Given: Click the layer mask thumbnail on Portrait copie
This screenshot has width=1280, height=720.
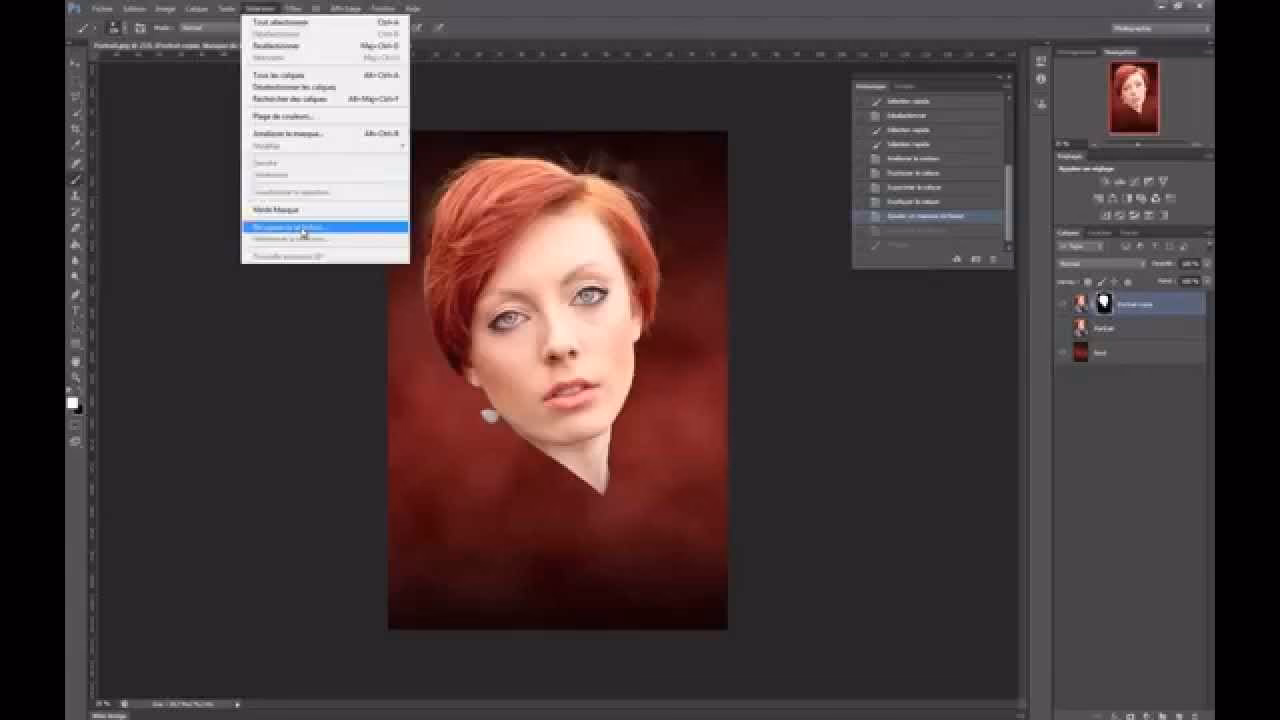Looking at the screenshot, I should coord(1103,302).
